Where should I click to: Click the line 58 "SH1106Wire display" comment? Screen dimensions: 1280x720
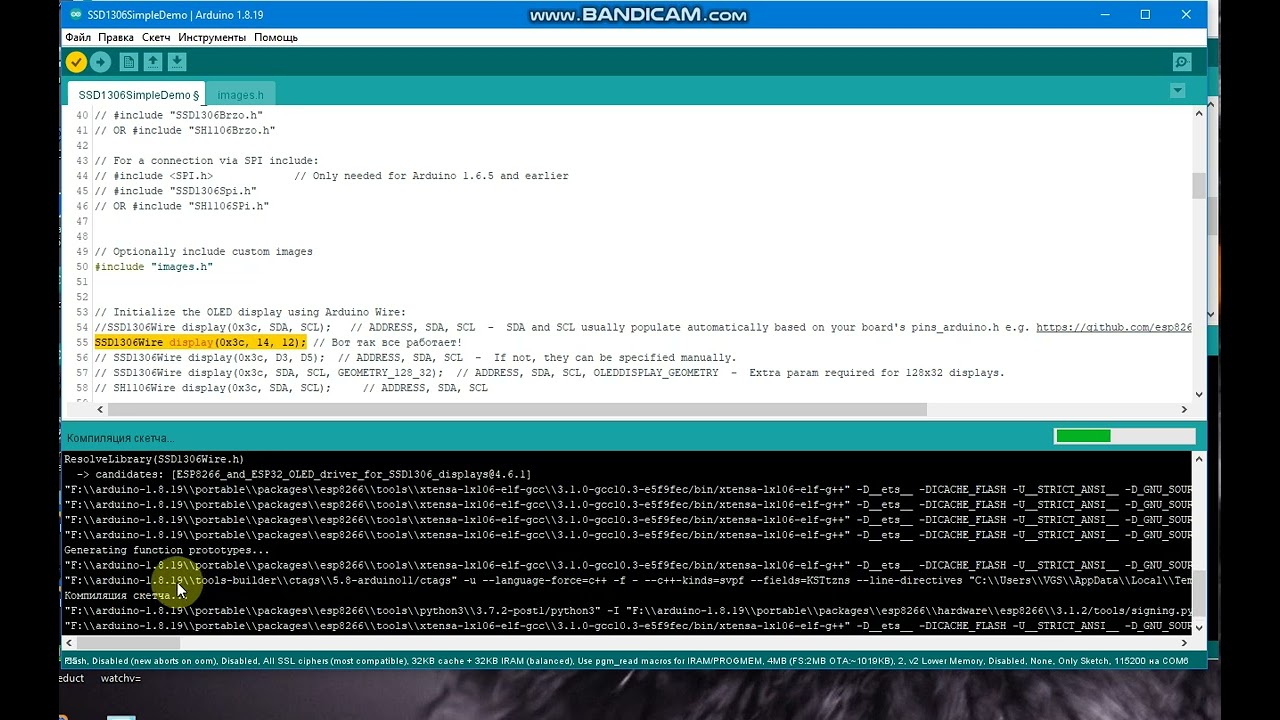(290, 388)
